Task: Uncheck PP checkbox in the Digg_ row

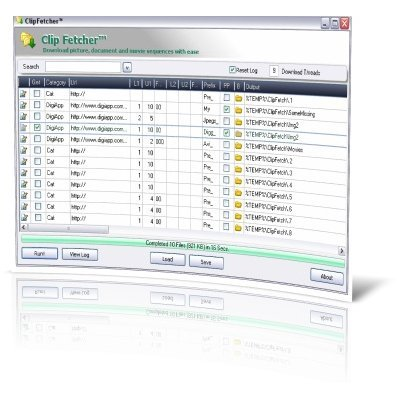Action: [x=227, y=133]
